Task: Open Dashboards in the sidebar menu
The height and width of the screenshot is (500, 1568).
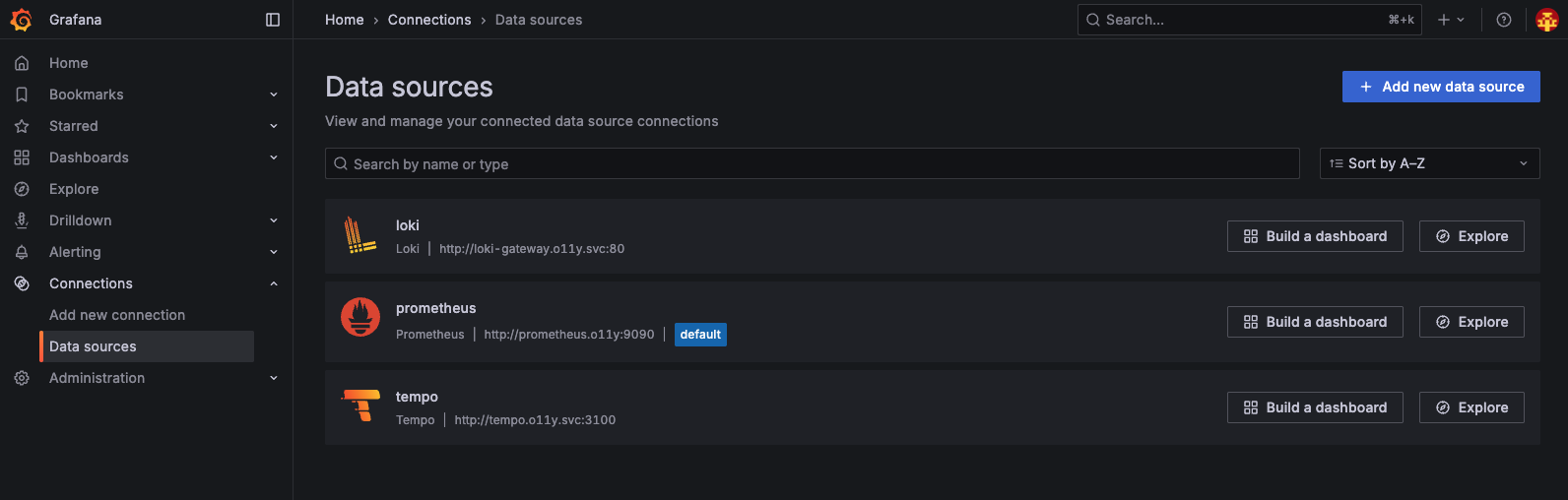Action: pos(89,157)
